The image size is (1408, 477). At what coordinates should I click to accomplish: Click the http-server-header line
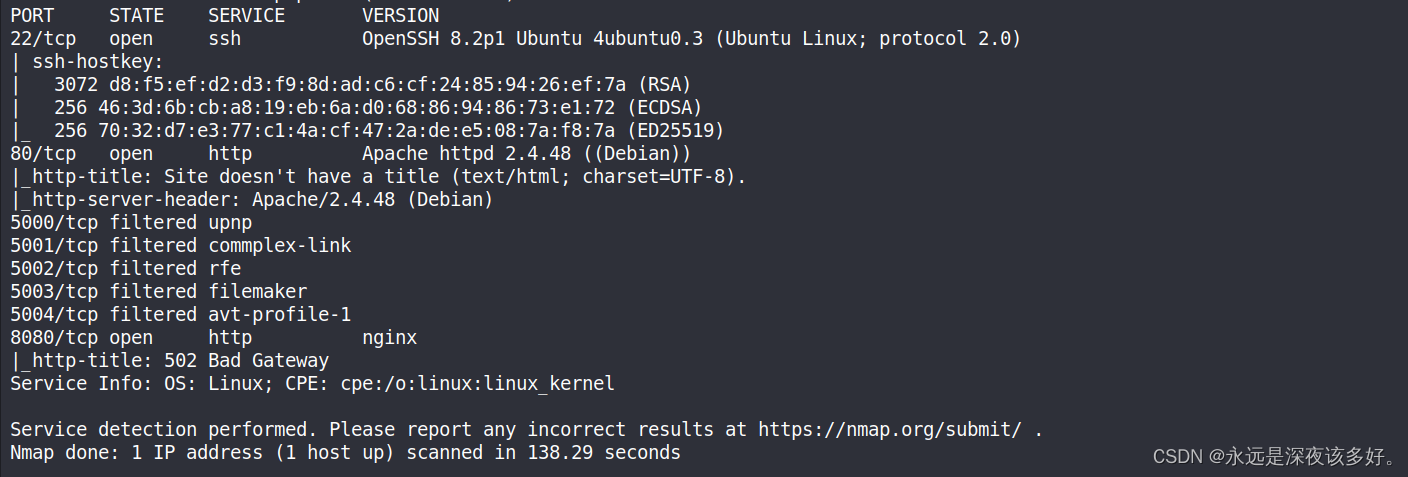pyautogui.click(x=252, y=199)
